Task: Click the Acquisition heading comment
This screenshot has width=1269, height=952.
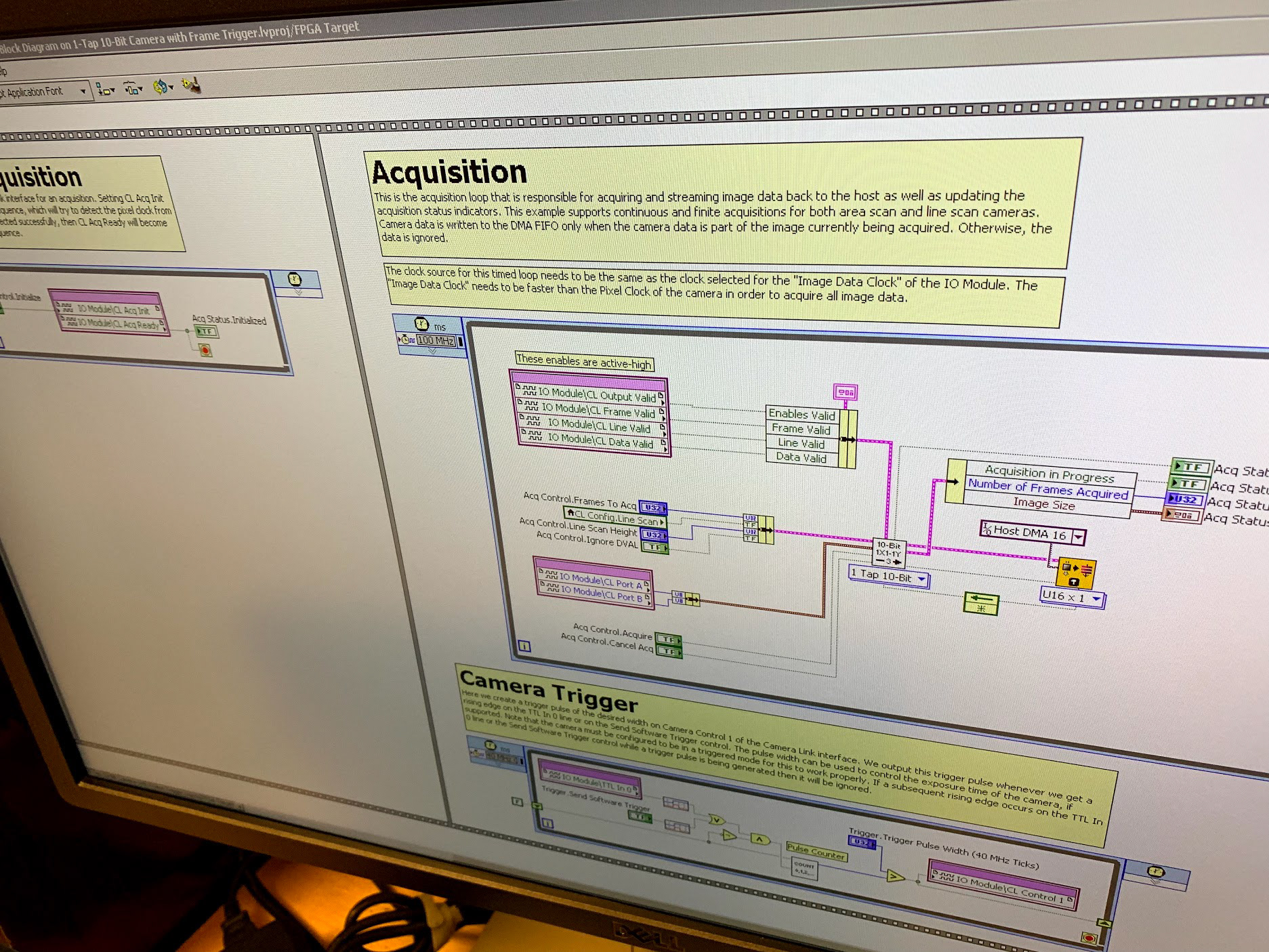Action: tap(449, 171)
